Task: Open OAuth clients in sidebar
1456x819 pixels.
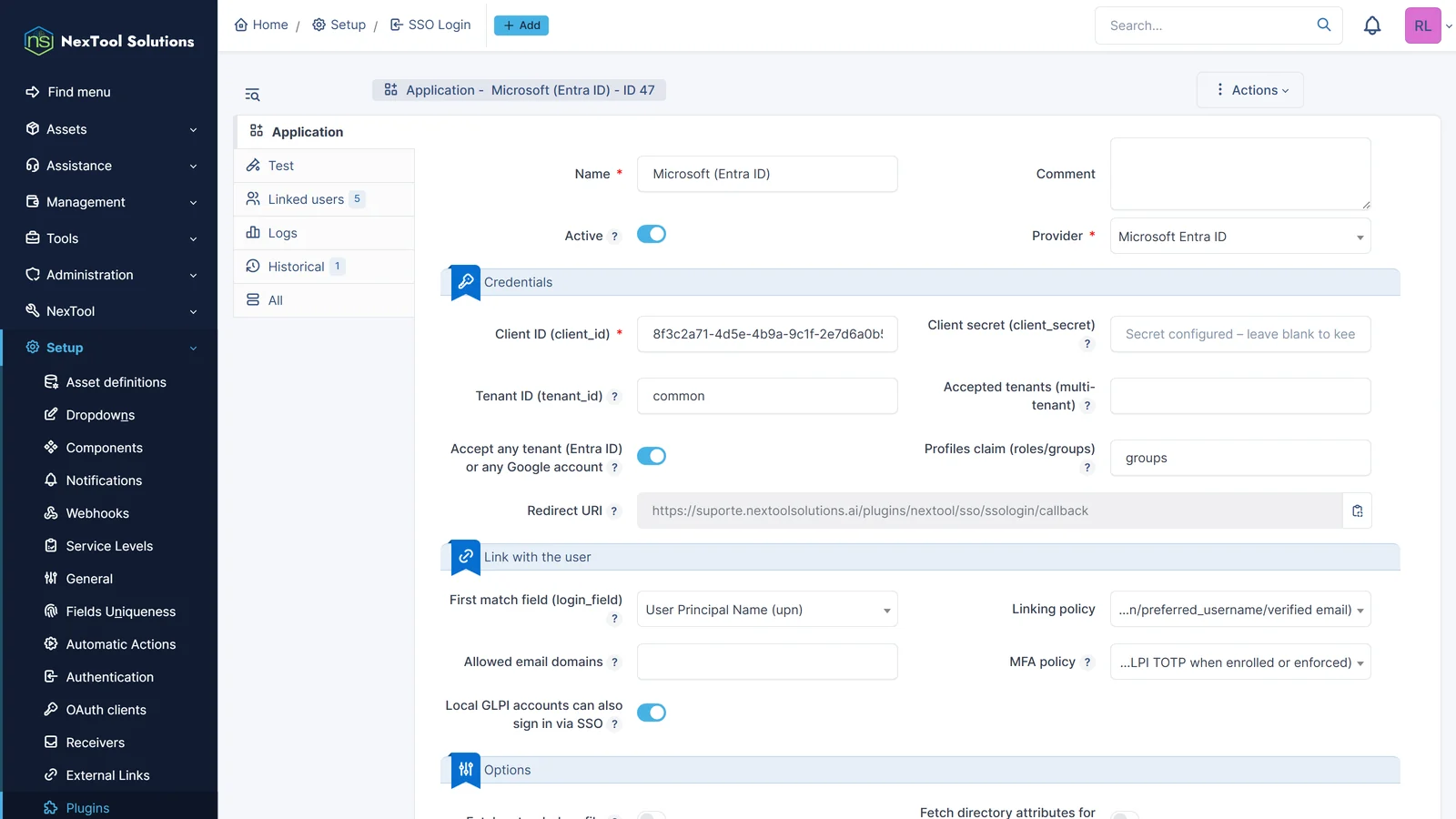Action: point(106,710)
